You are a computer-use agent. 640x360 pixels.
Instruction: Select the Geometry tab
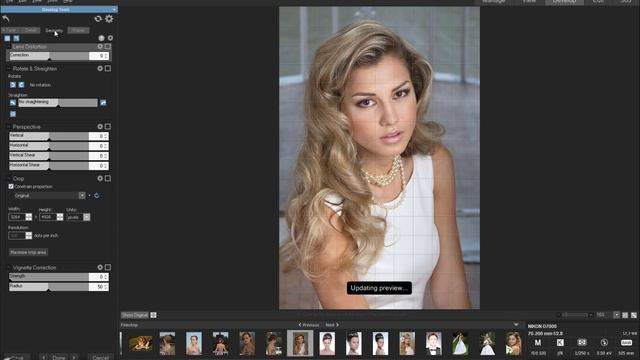click(53, 30)
